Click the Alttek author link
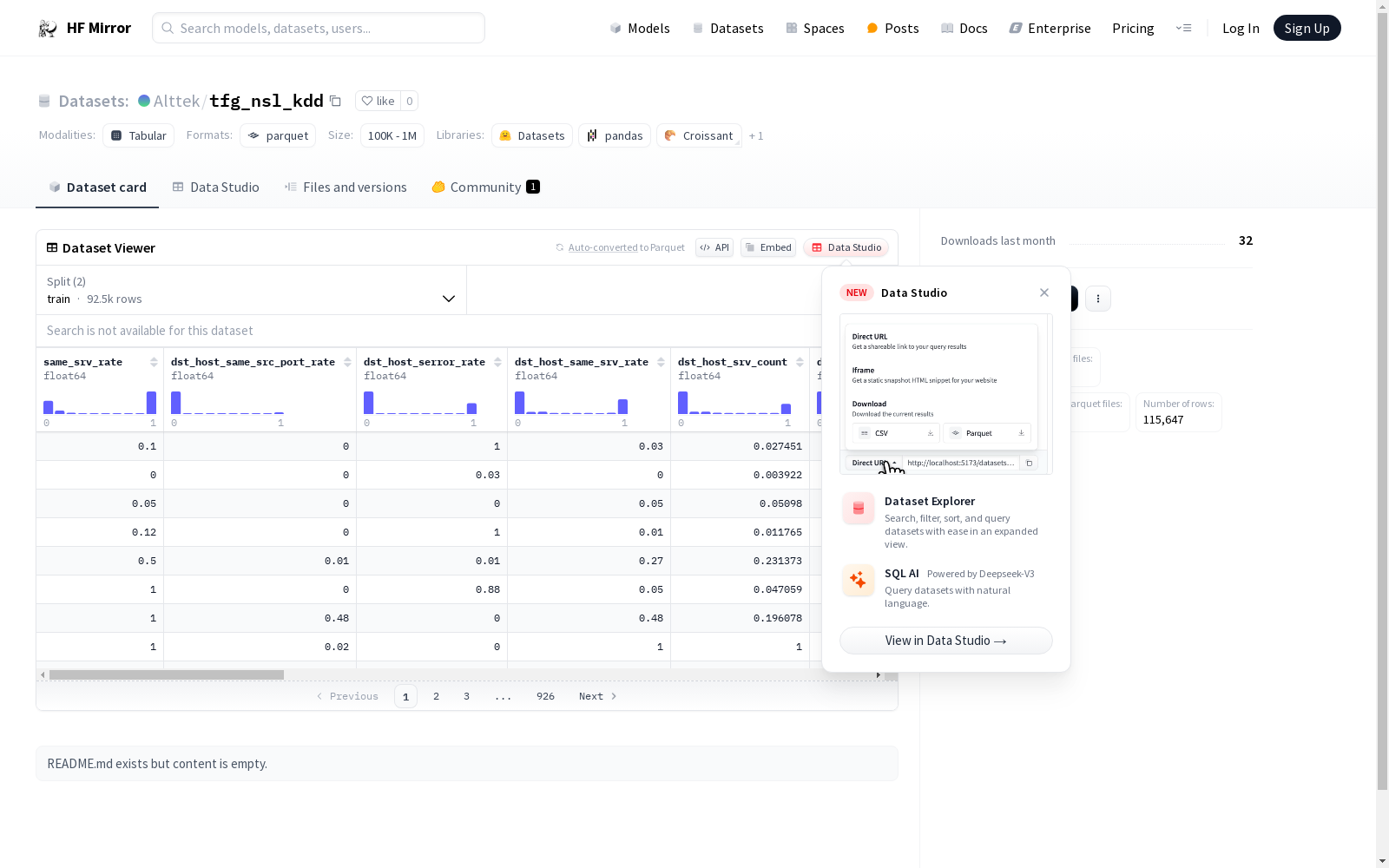1389x868 pixels. 176,101
